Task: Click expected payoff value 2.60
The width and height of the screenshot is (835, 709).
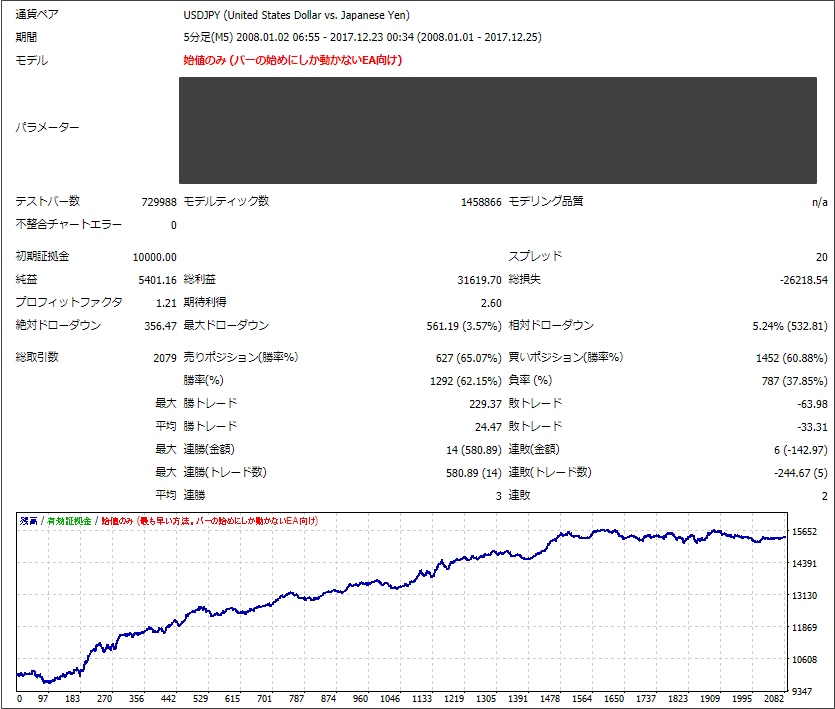Action: pos(491,303)
